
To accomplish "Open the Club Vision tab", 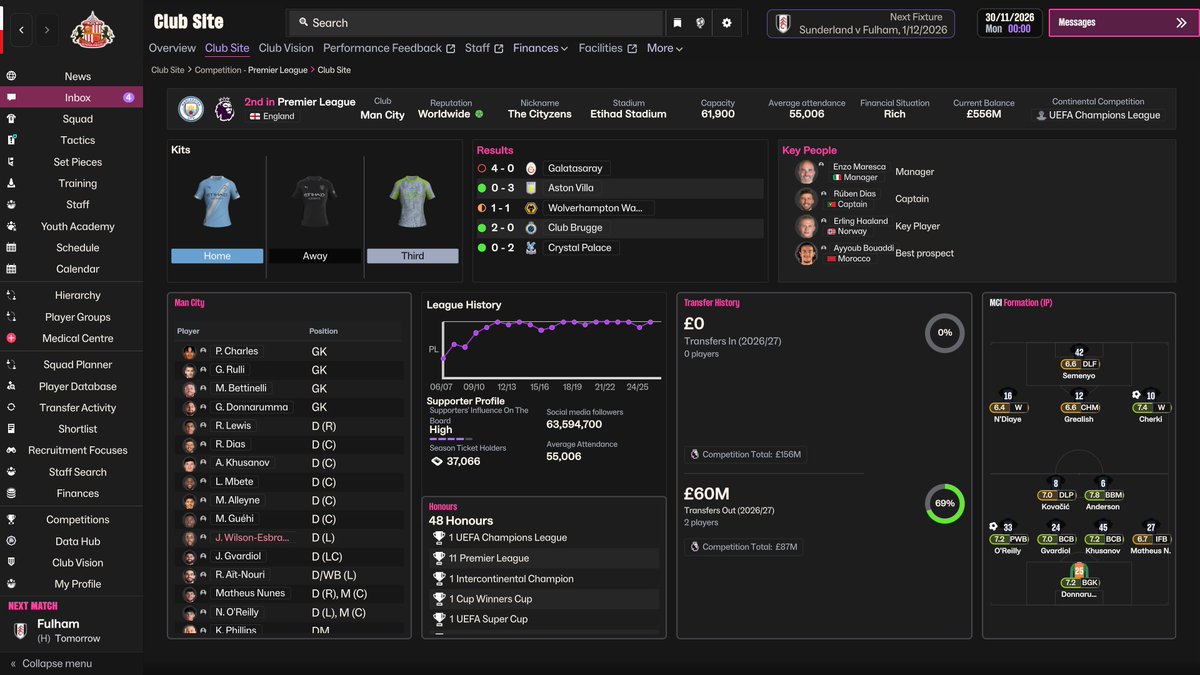I will (x=286, y=48).
